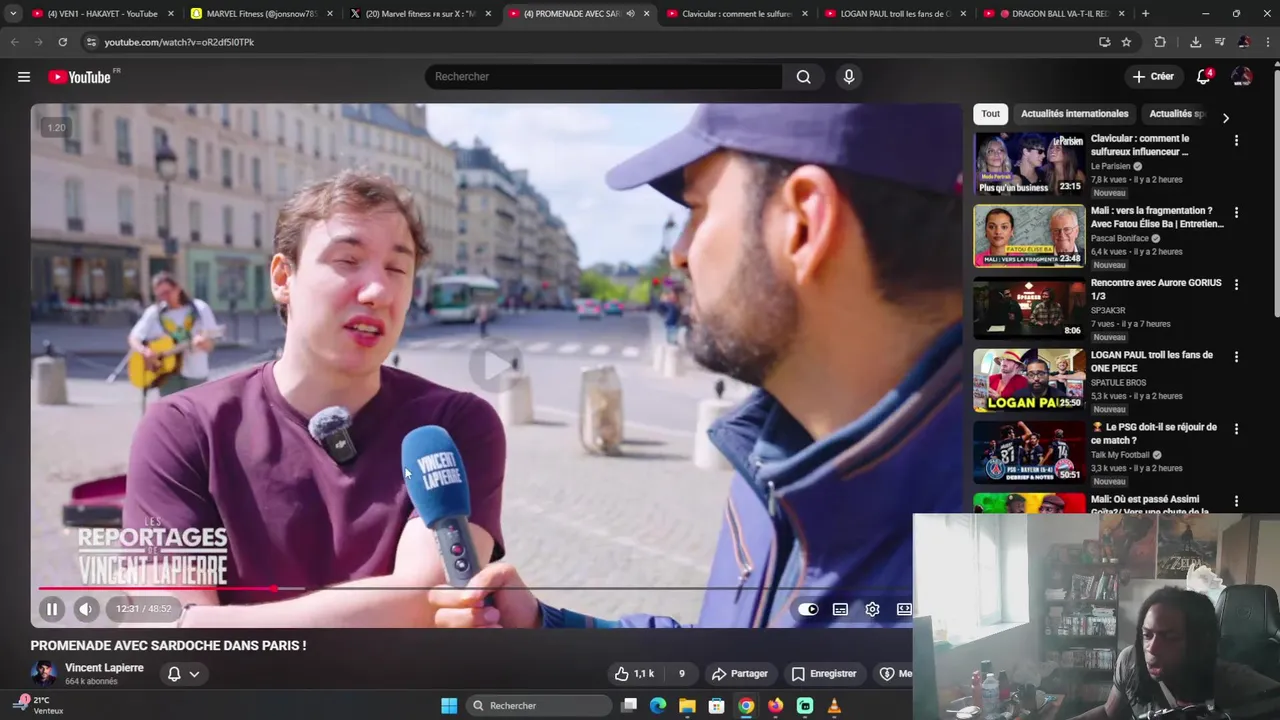Select the Actualités internationales chip
The height and width of the screenshot is (720, 1280).
(1074, 114)
